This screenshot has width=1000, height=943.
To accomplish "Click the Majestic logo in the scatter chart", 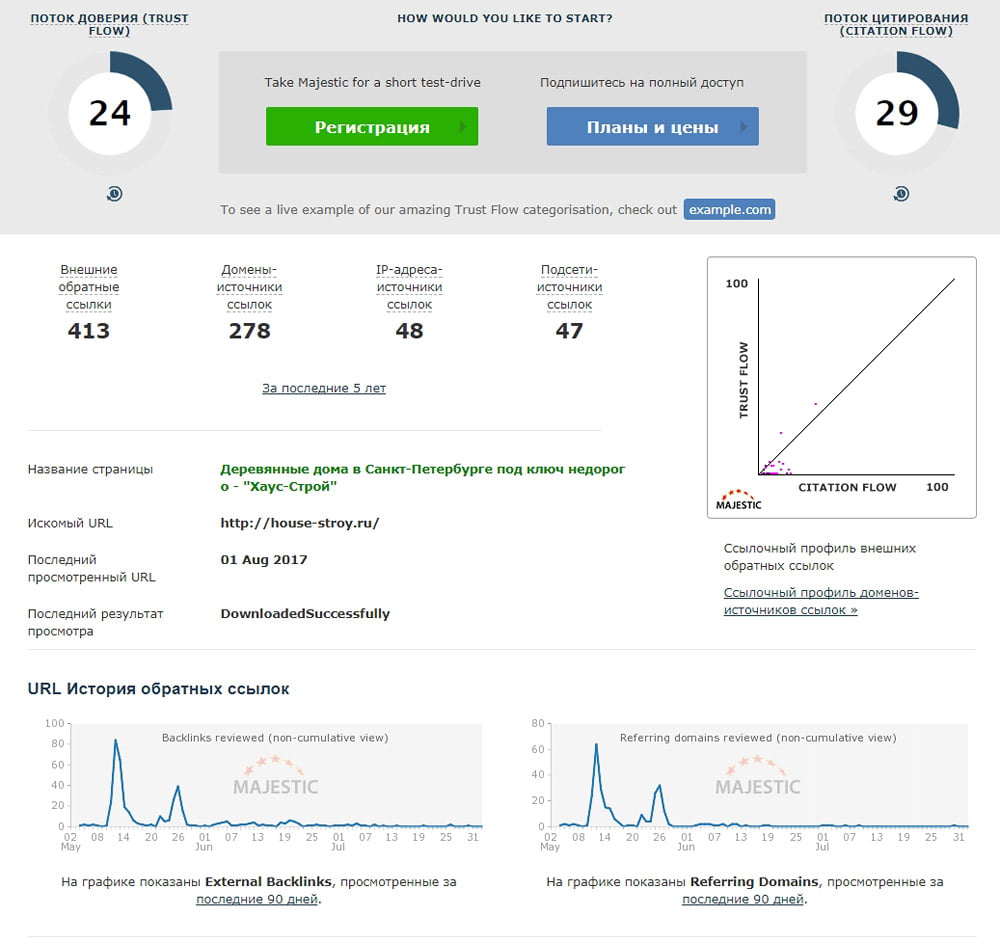I will [x=739, y=500].
